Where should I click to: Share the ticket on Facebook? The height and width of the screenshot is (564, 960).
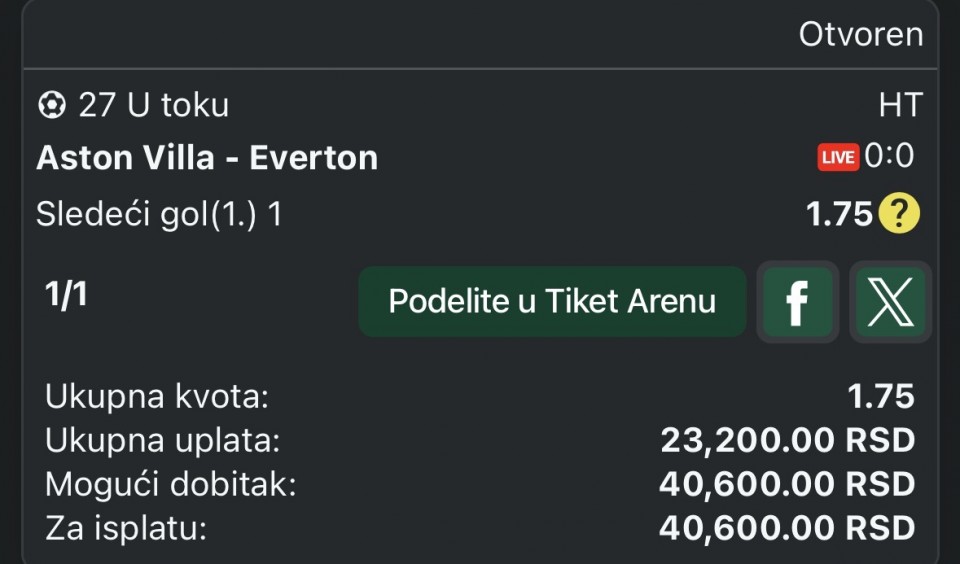pyautogui.click(x=797, y=301)
